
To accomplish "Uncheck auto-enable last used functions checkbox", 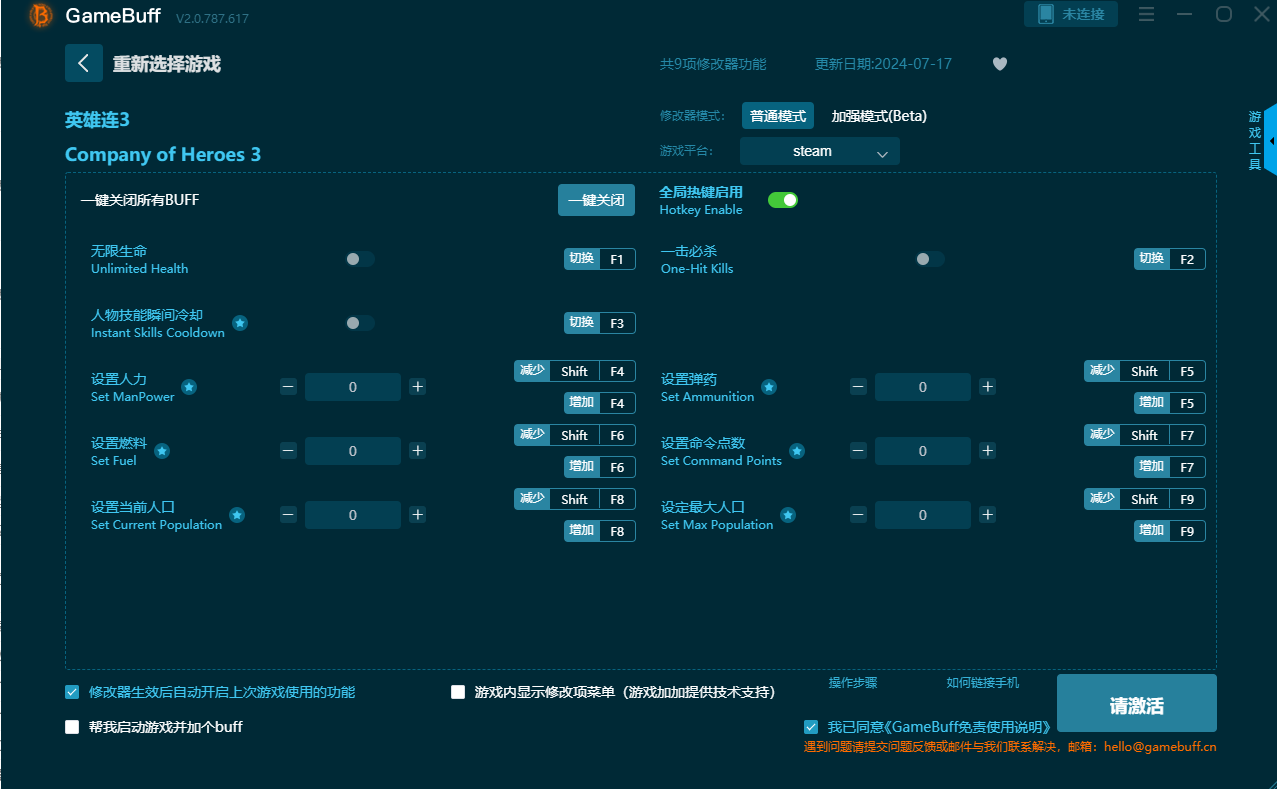I will tap(72, 692).
